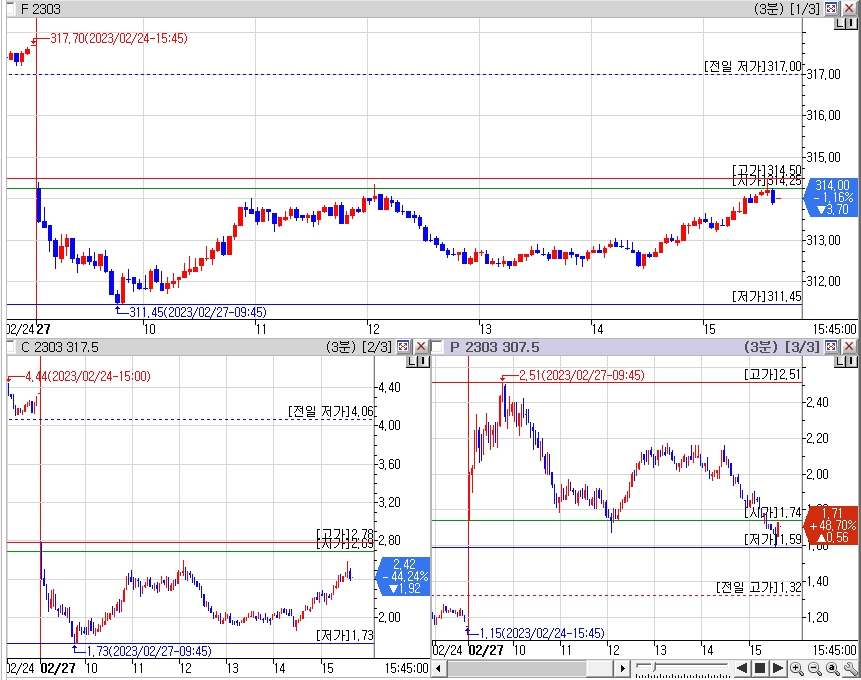Screen dimensions: 861x680
Task: Click the 1.71 current price tag
Action: click(831, 525)
